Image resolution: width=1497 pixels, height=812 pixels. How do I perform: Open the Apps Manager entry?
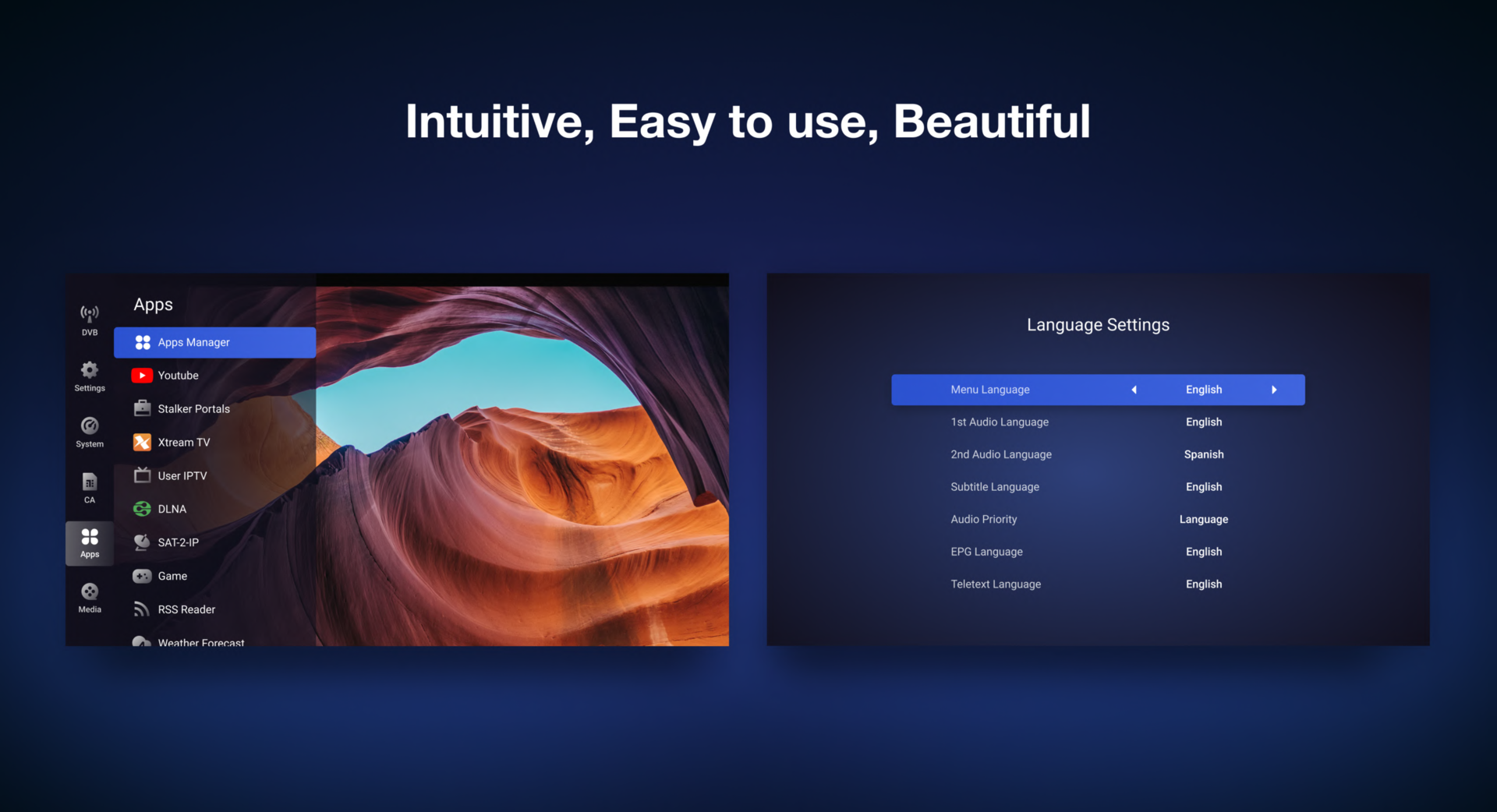point(214,342)
